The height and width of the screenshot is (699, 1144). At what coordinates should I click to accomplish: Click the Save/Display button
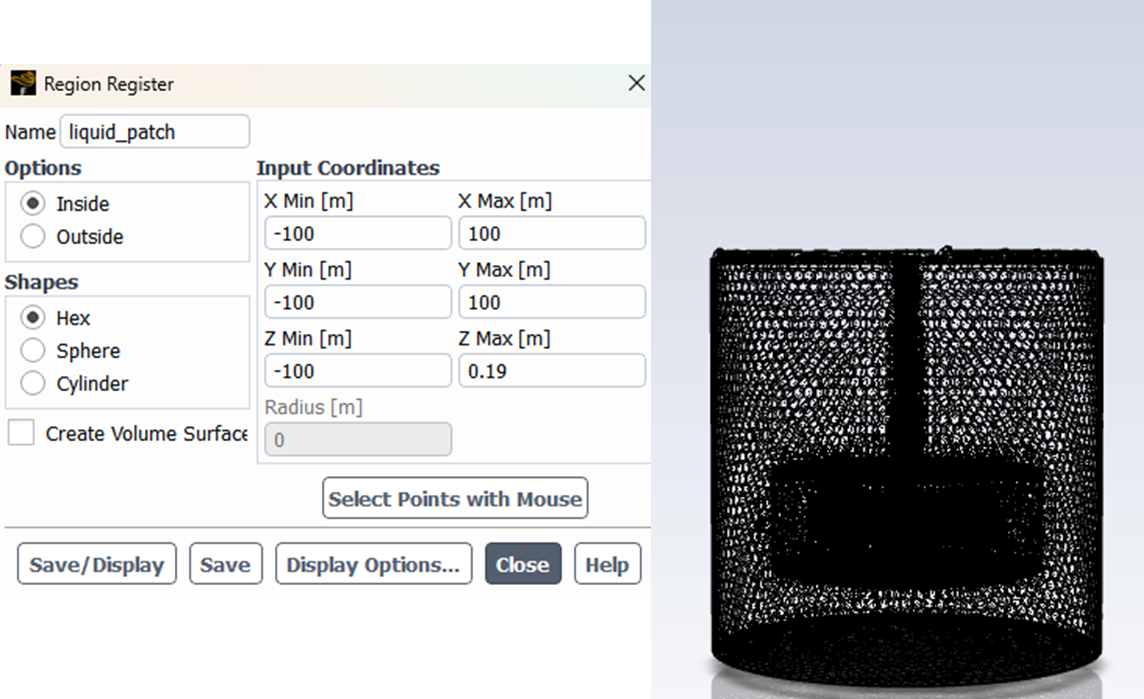coord(96,563)
